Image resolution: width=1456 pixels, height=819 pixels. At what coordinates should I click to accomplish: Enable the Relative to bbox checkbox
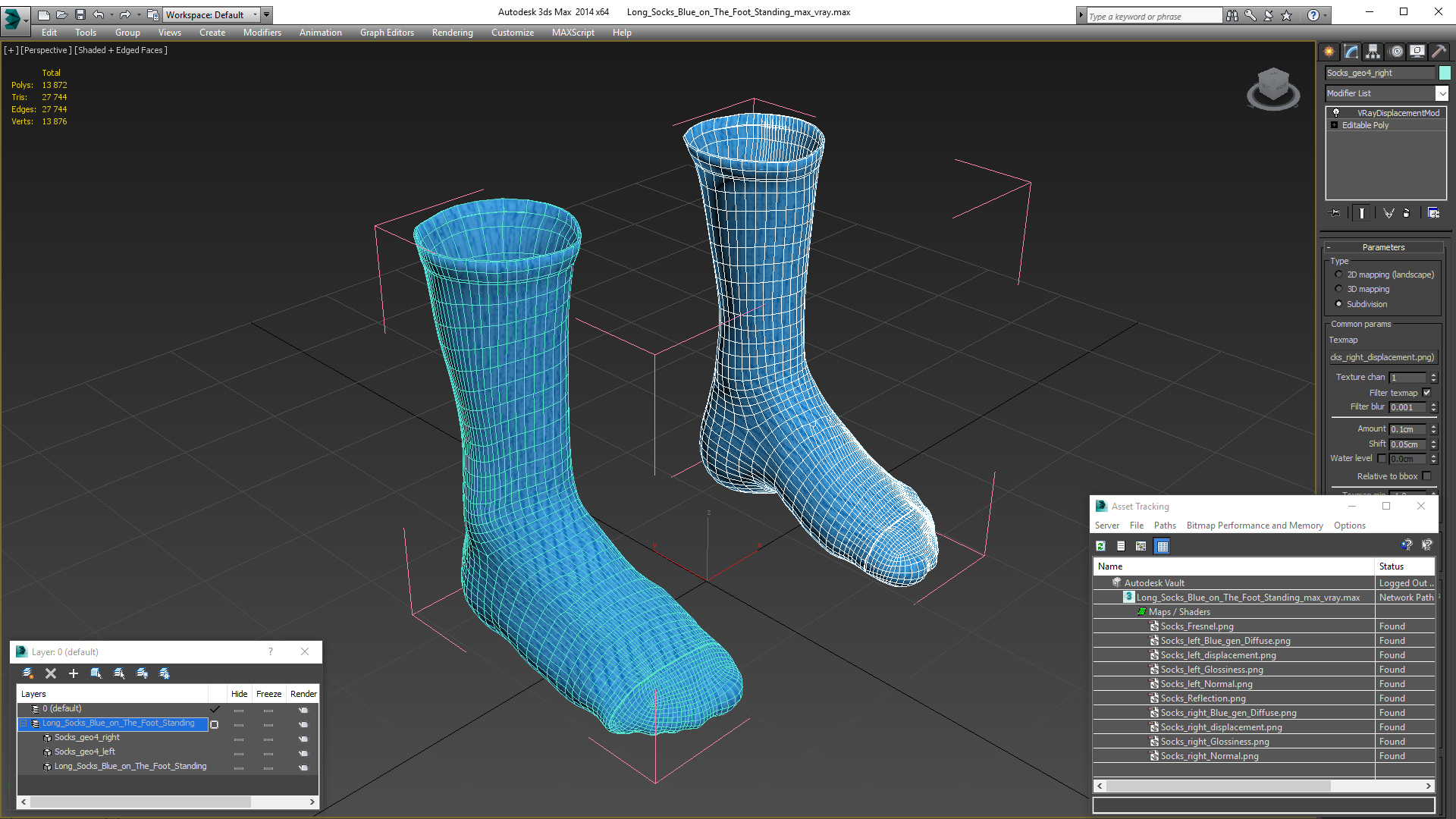point(1426,476)
